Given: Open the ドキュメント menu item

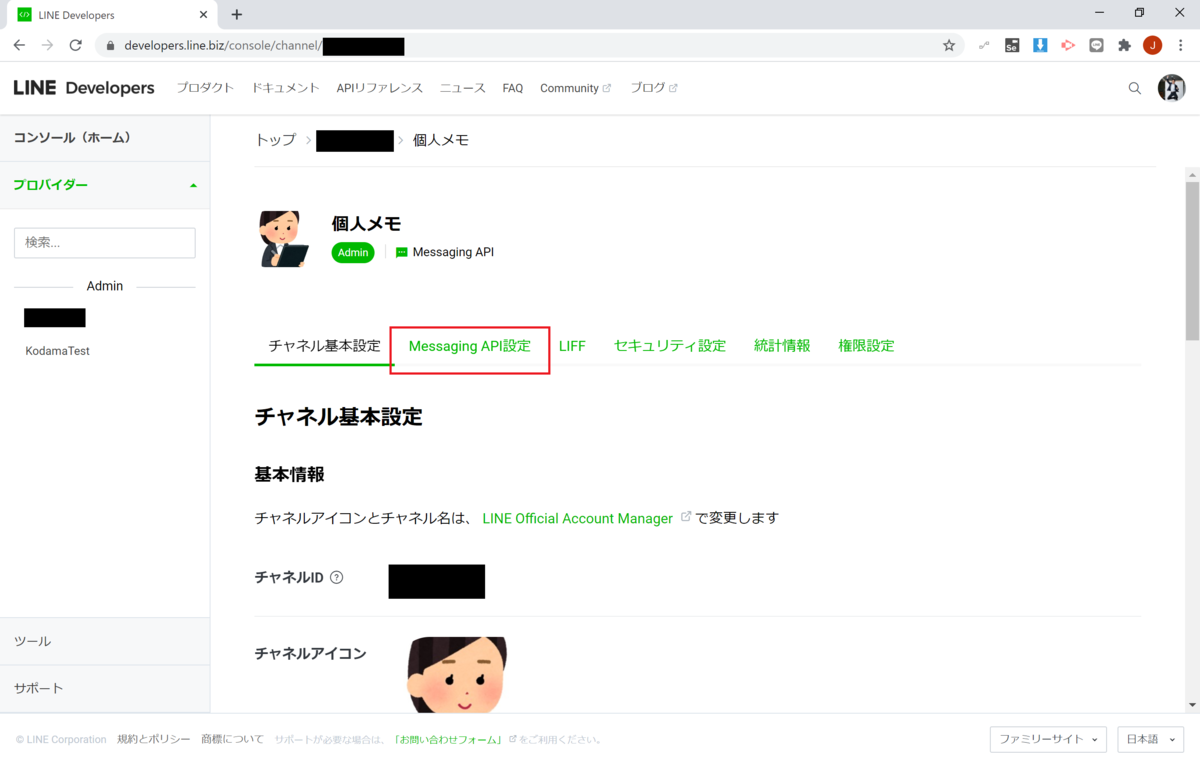Looking at the screenshot, I should click(285, 88).
